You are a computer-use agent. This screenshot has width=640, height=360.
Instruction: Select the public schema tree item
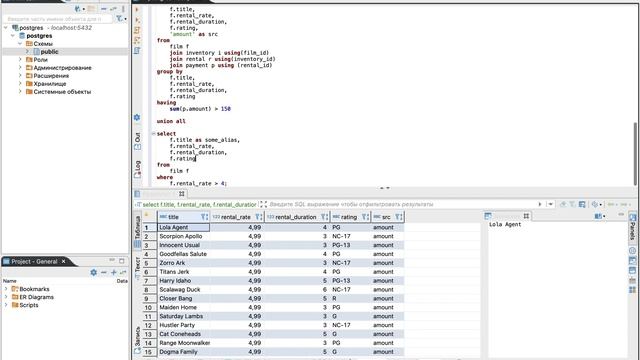pos(49,52)
